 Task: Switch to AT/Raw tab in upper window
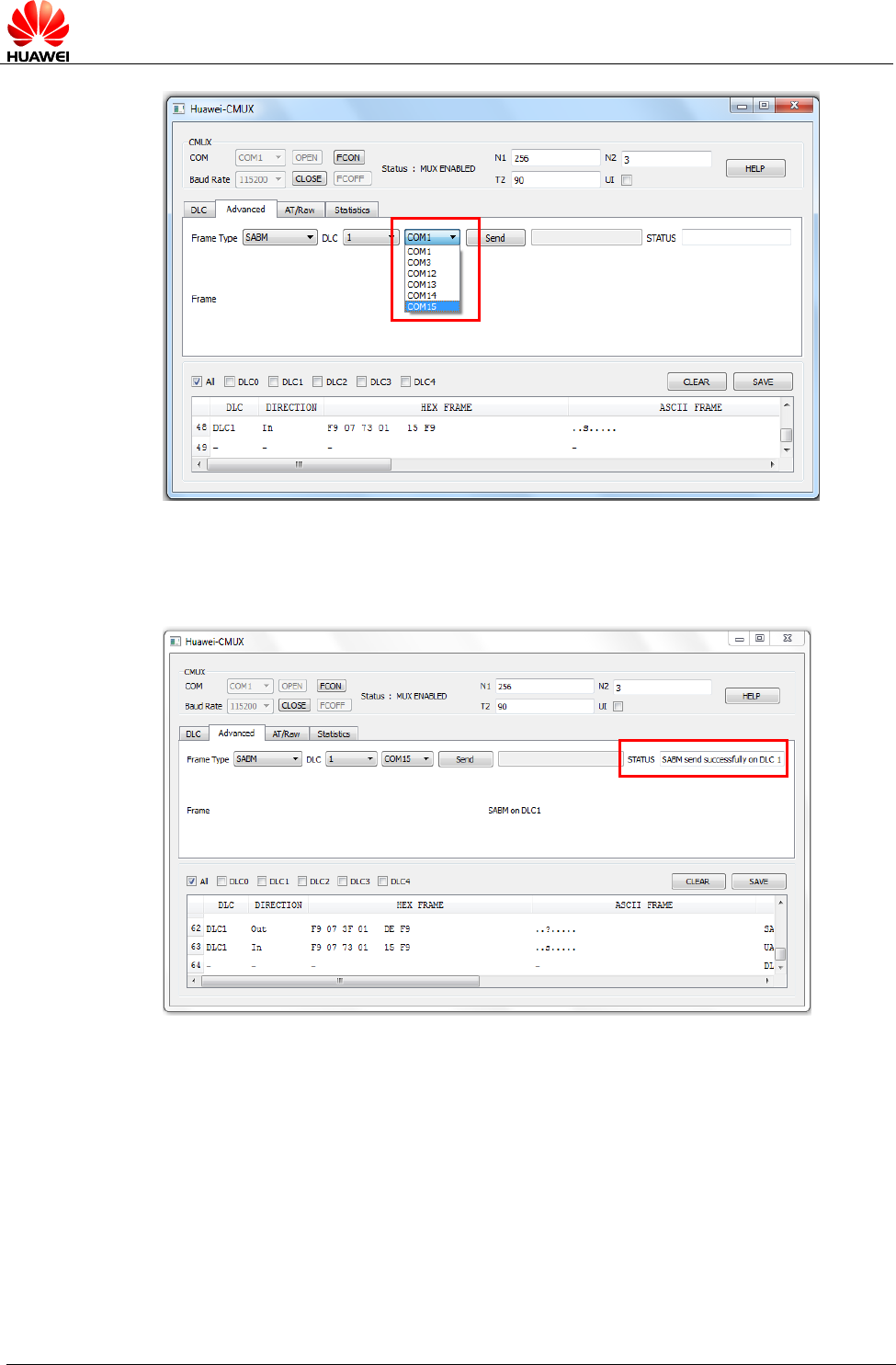[x=300, y=210]
